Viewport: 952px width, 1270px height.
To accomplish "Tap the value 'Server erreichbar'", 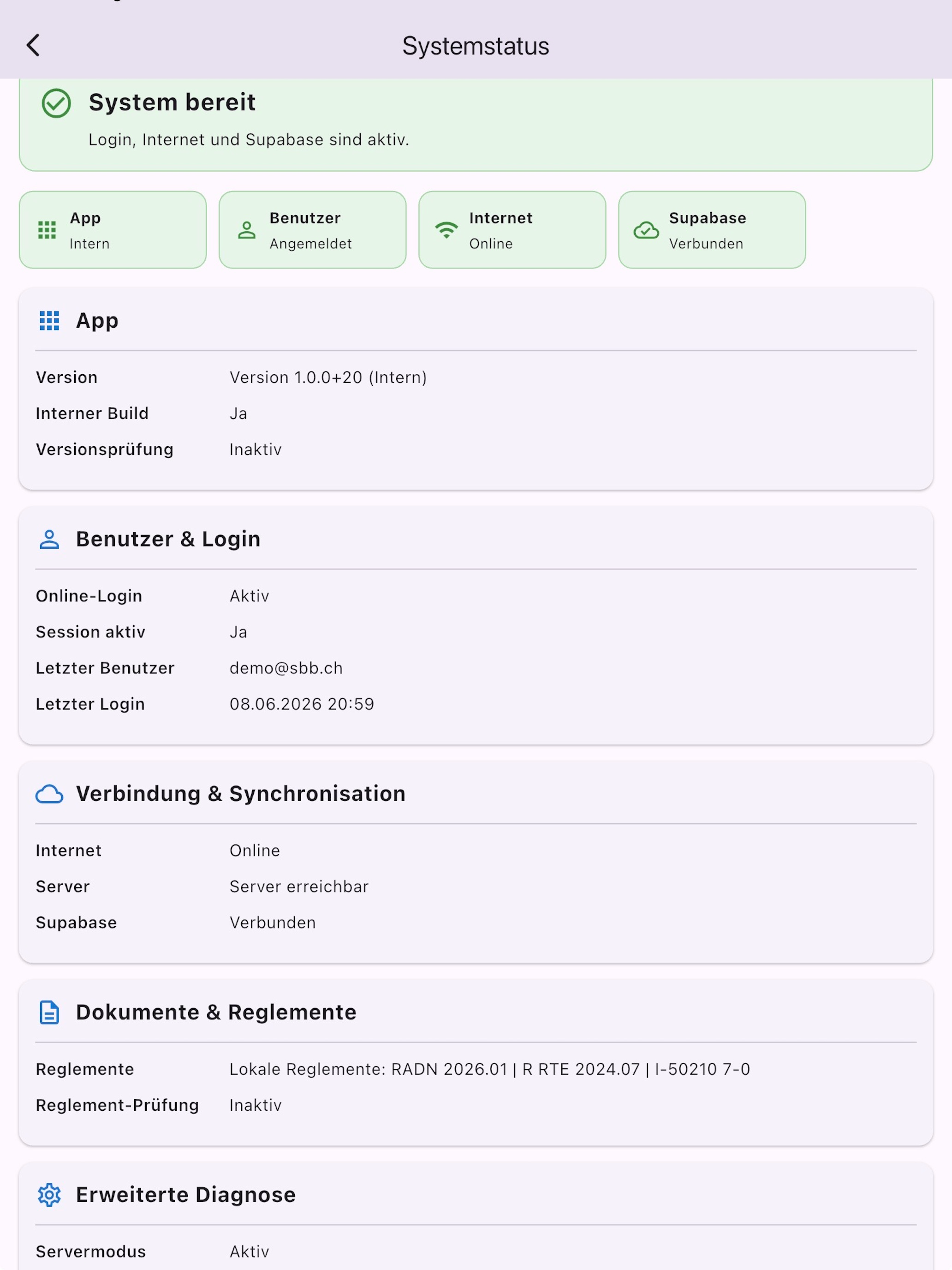I will (299, 887).
